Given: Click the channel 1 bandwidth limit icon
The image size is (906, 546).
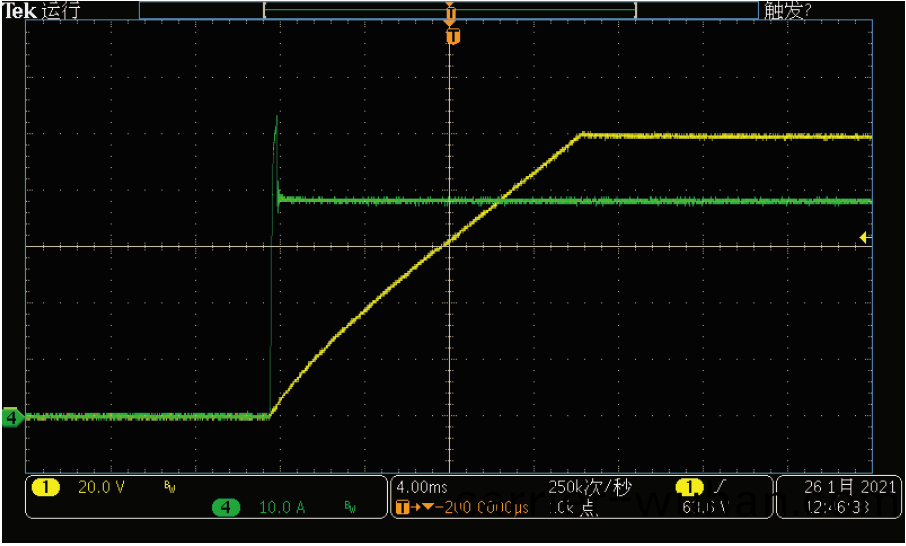Looking at the screenshot, I should (x=168, y=487).
